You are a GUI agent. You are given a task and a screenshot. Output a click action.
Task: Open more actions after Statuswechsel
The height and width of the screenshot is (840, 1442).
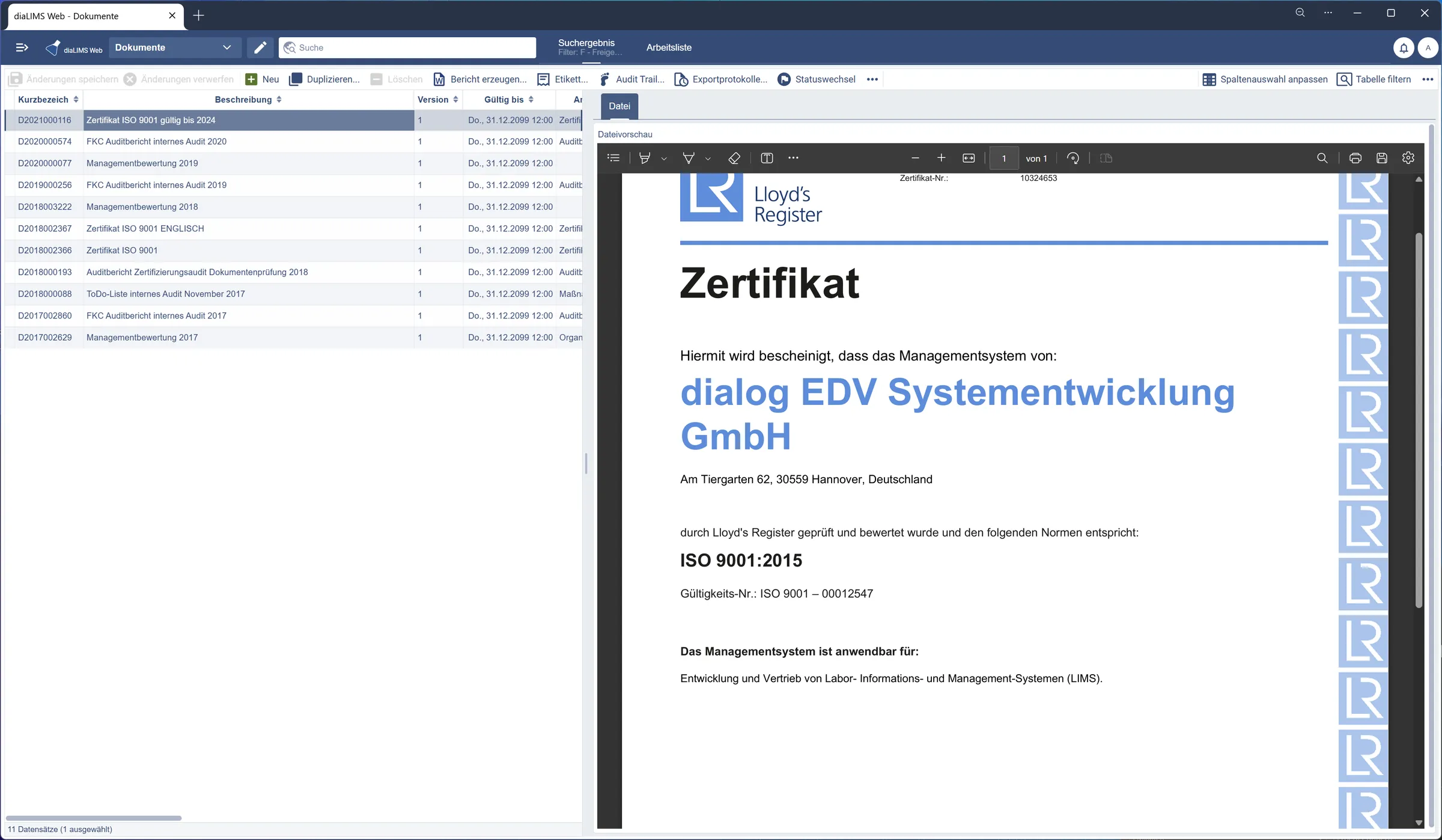(x=872, y=79)
